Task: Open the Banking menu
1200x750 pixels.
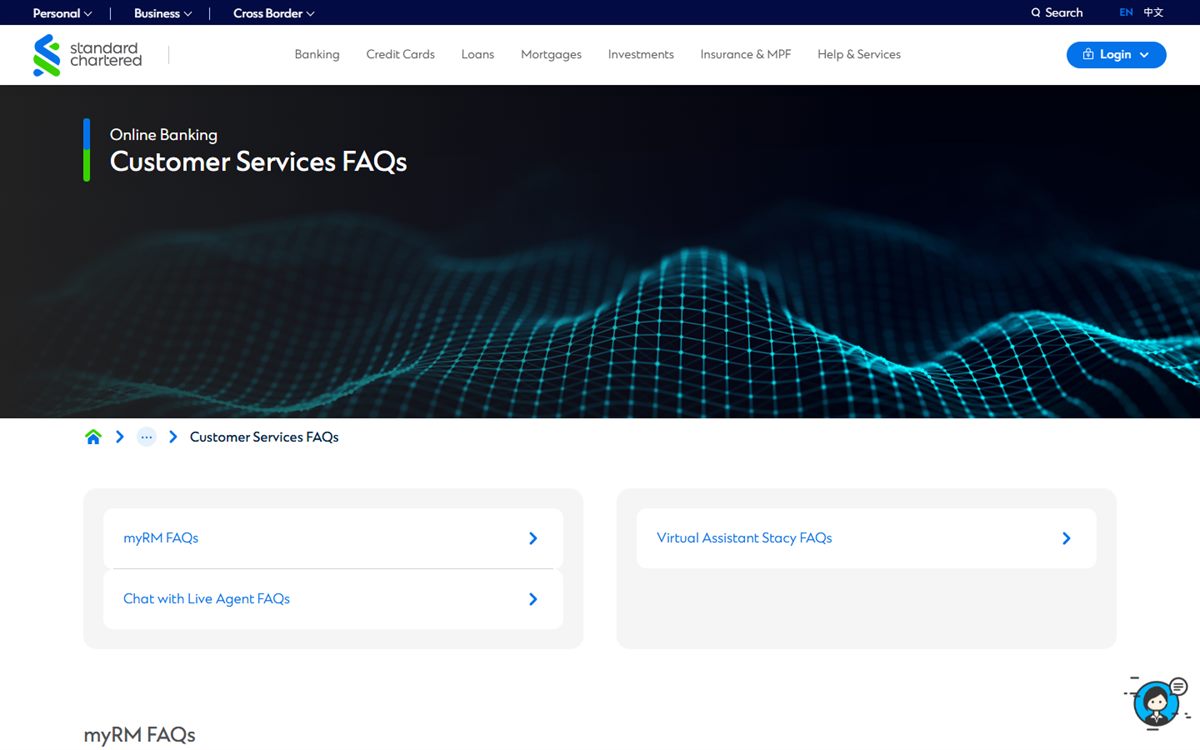Action: tap(317, 55)
